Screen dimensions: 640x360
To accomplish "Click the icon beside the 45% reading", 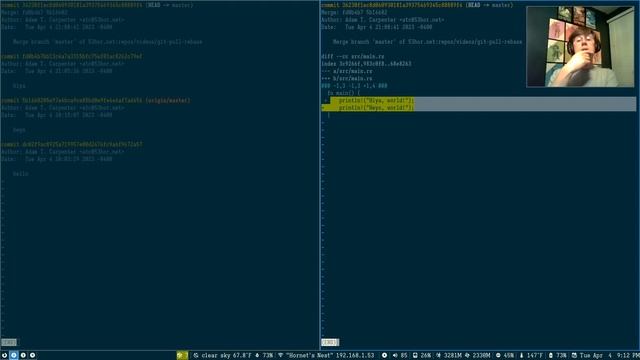I will tap(498, 356).
